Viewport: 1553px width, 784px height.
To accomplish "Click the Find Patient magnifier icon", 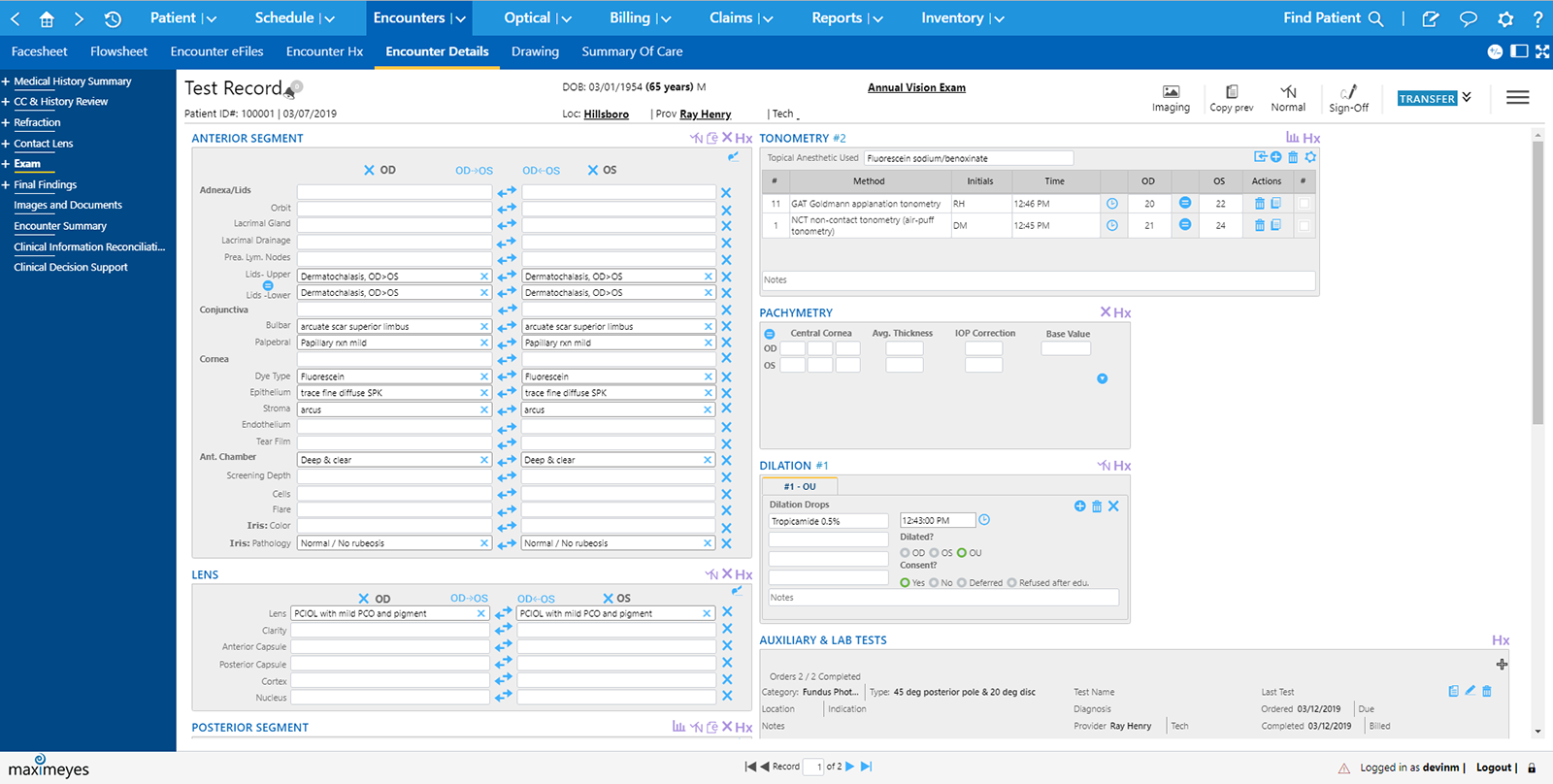I will [x=1375, y=18].
